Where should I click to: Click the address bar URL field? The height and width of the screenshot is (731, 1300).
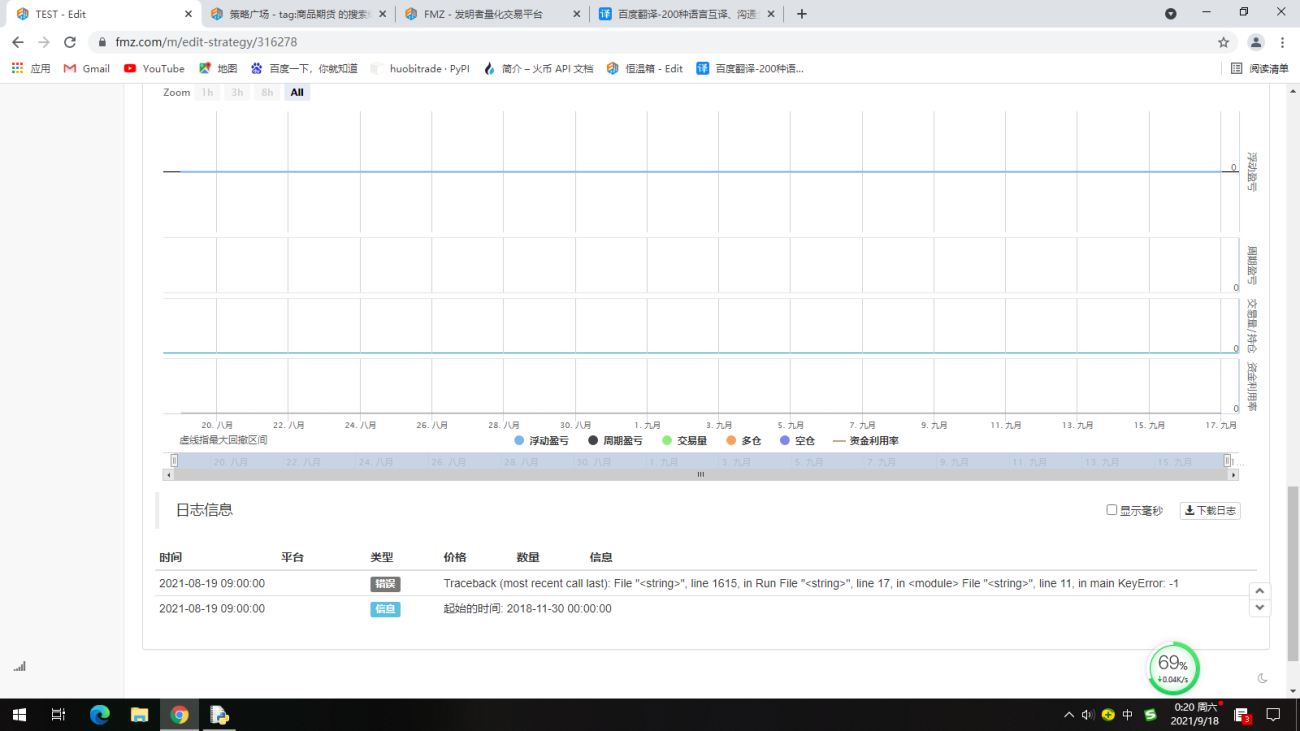[650, 42]
